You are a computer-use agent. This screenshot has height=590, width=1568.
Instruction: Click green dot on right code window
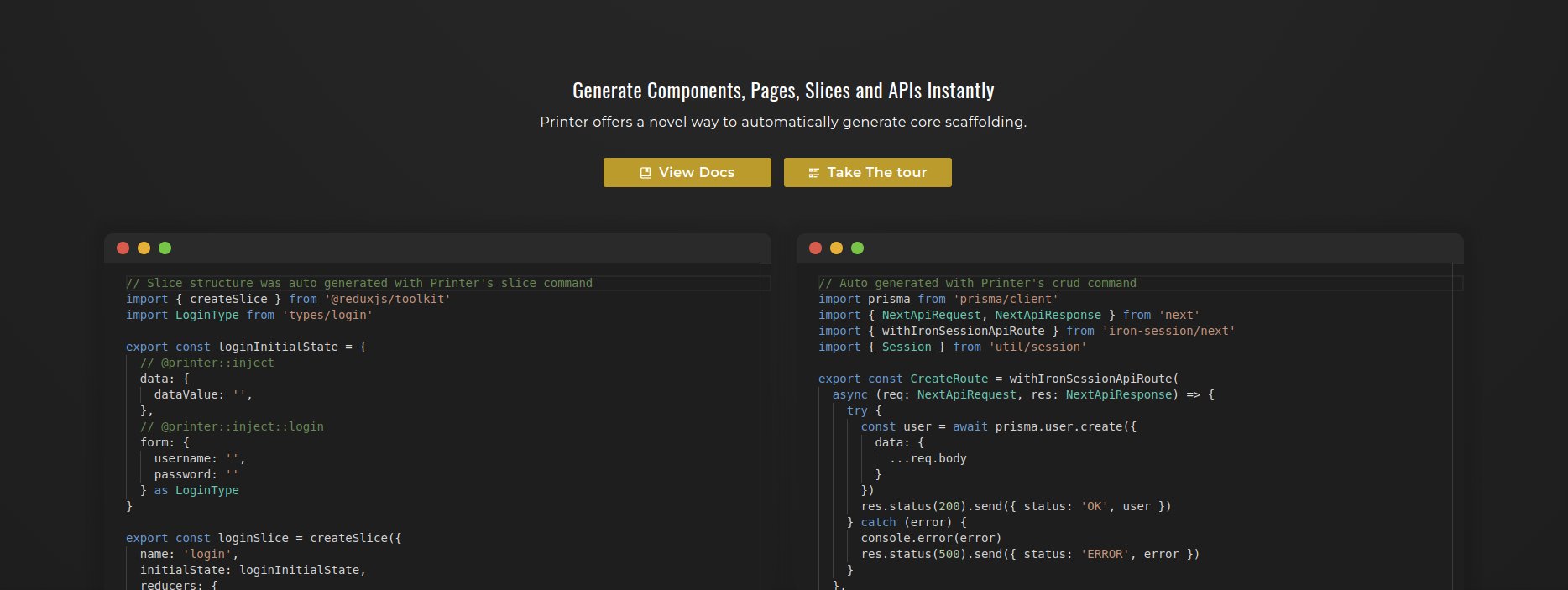point(857,248)
